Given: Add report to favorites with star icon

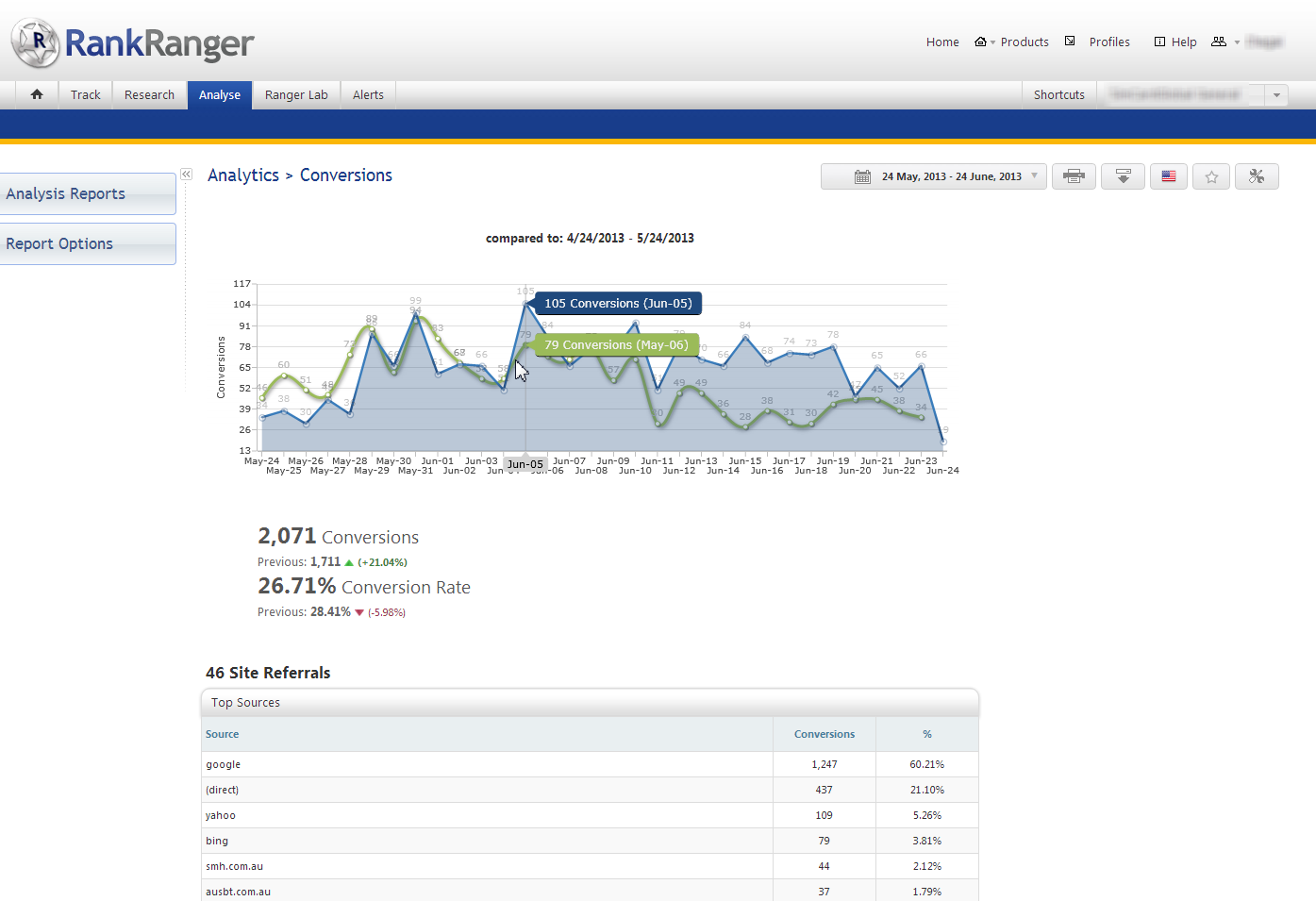Looking at the screenshot, I should coord(1211,176).
